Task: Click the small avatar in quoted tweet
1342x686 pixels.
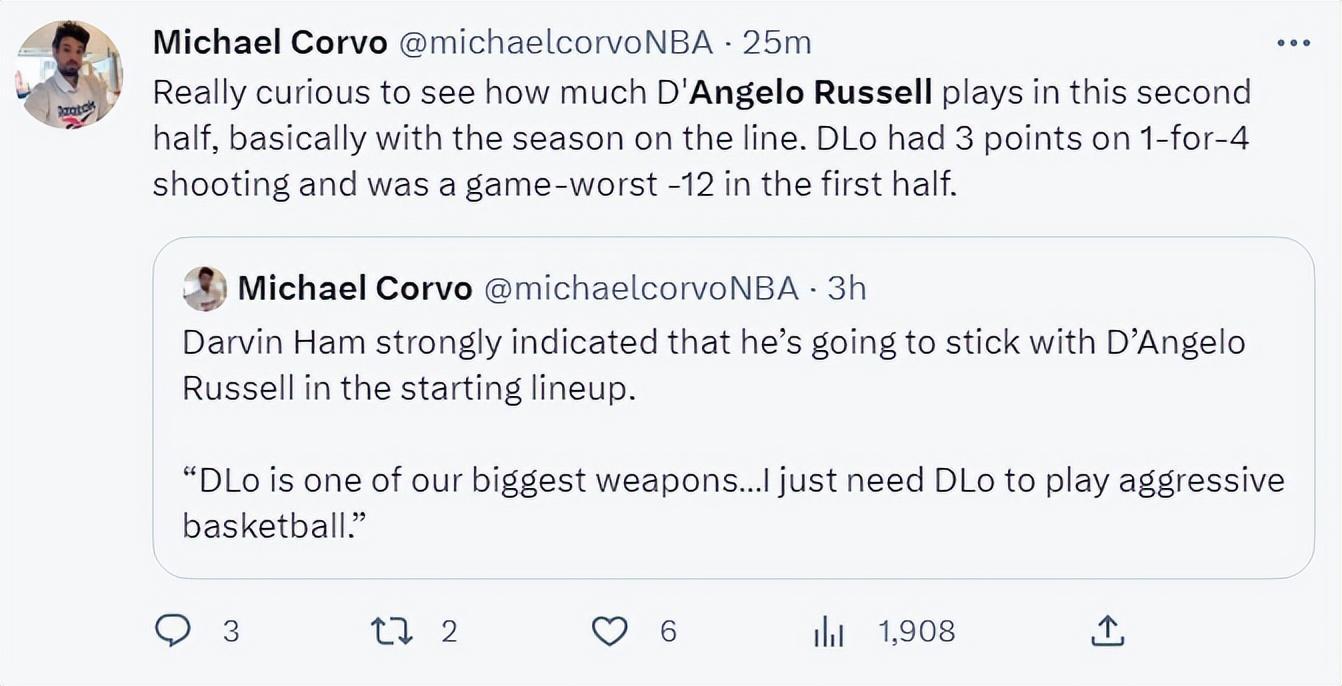Action: tap(205, 289)
